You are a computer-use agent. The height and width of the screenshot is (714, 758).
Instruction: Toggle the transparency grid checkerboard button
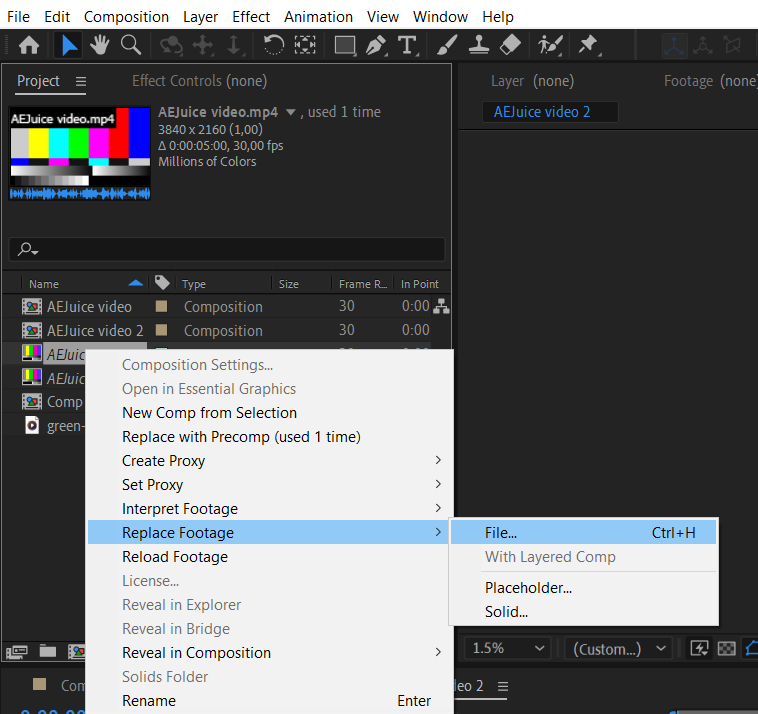point(726,648)
